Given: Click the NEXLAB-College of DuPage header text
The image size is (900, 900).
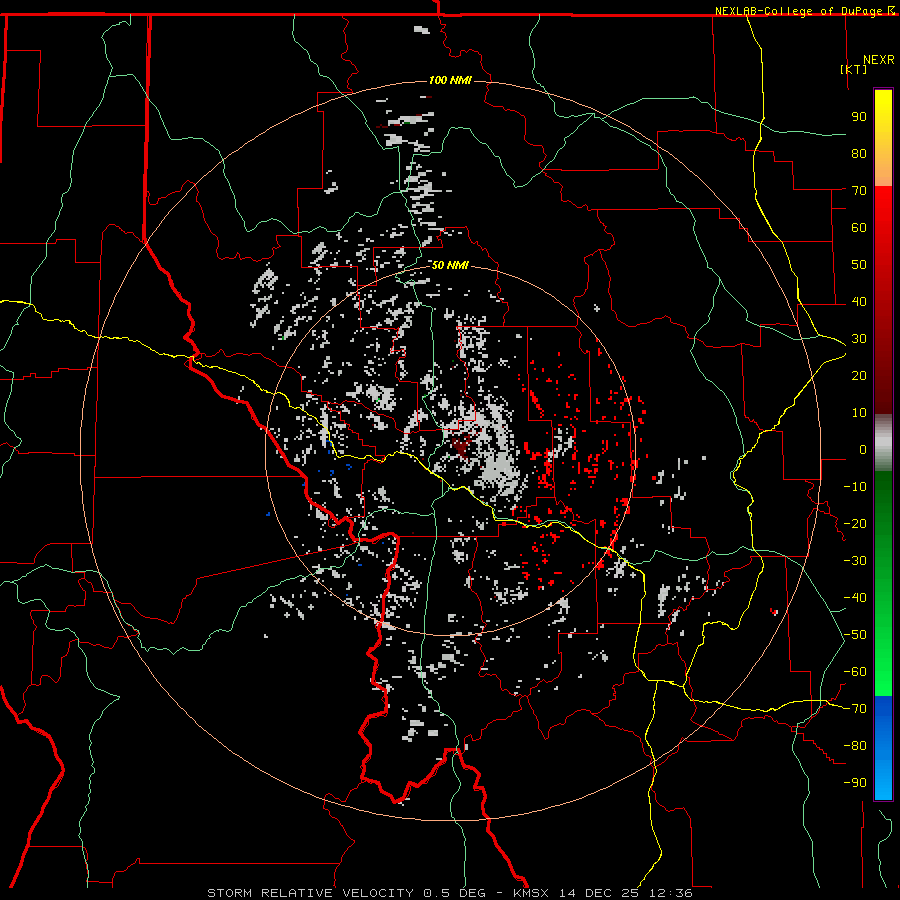Looking at the screenshot, I should (800, 11).
